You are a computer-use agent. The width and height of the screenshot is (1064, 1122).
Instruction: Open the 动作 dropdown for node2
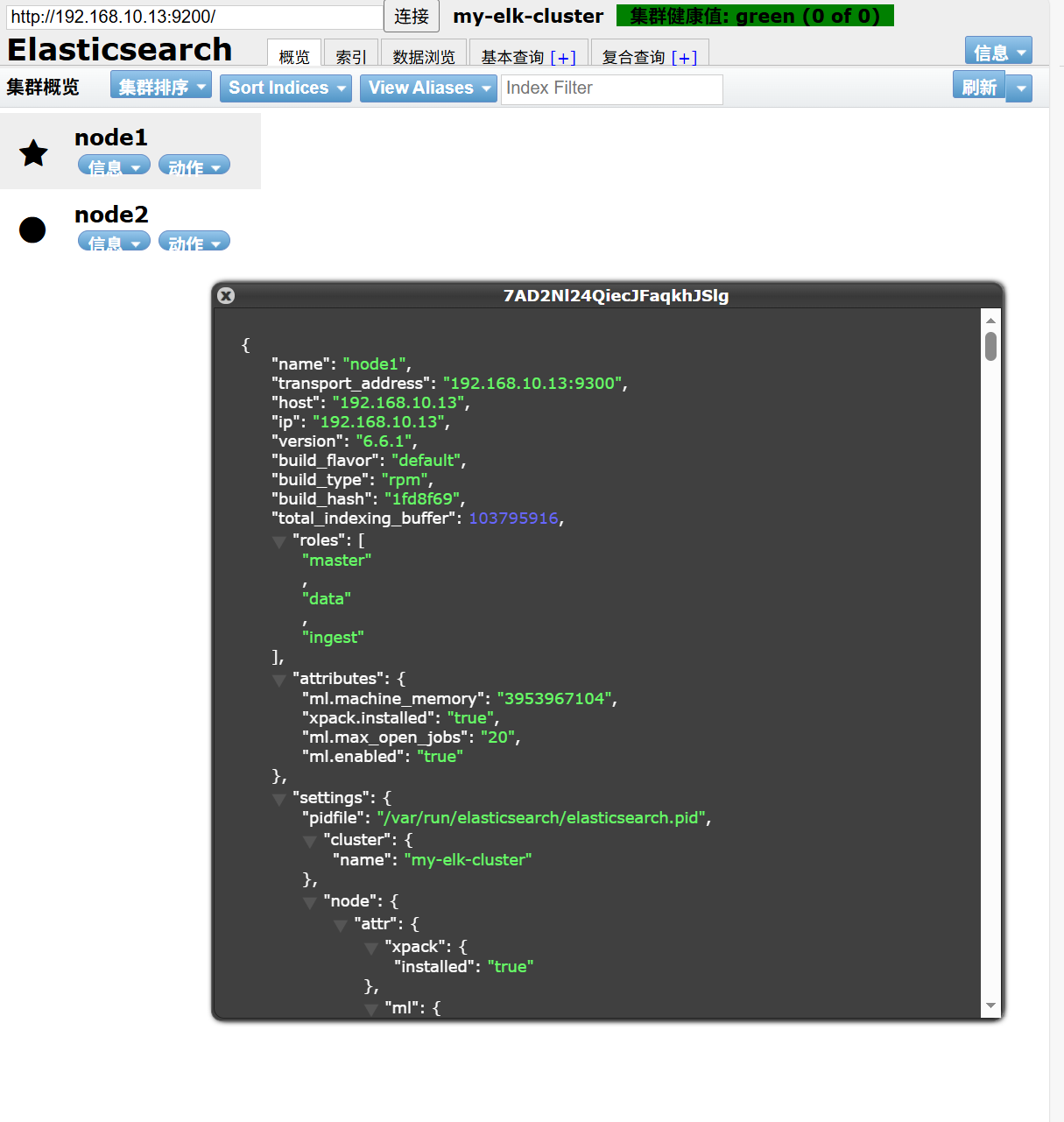tap(194, 242)
